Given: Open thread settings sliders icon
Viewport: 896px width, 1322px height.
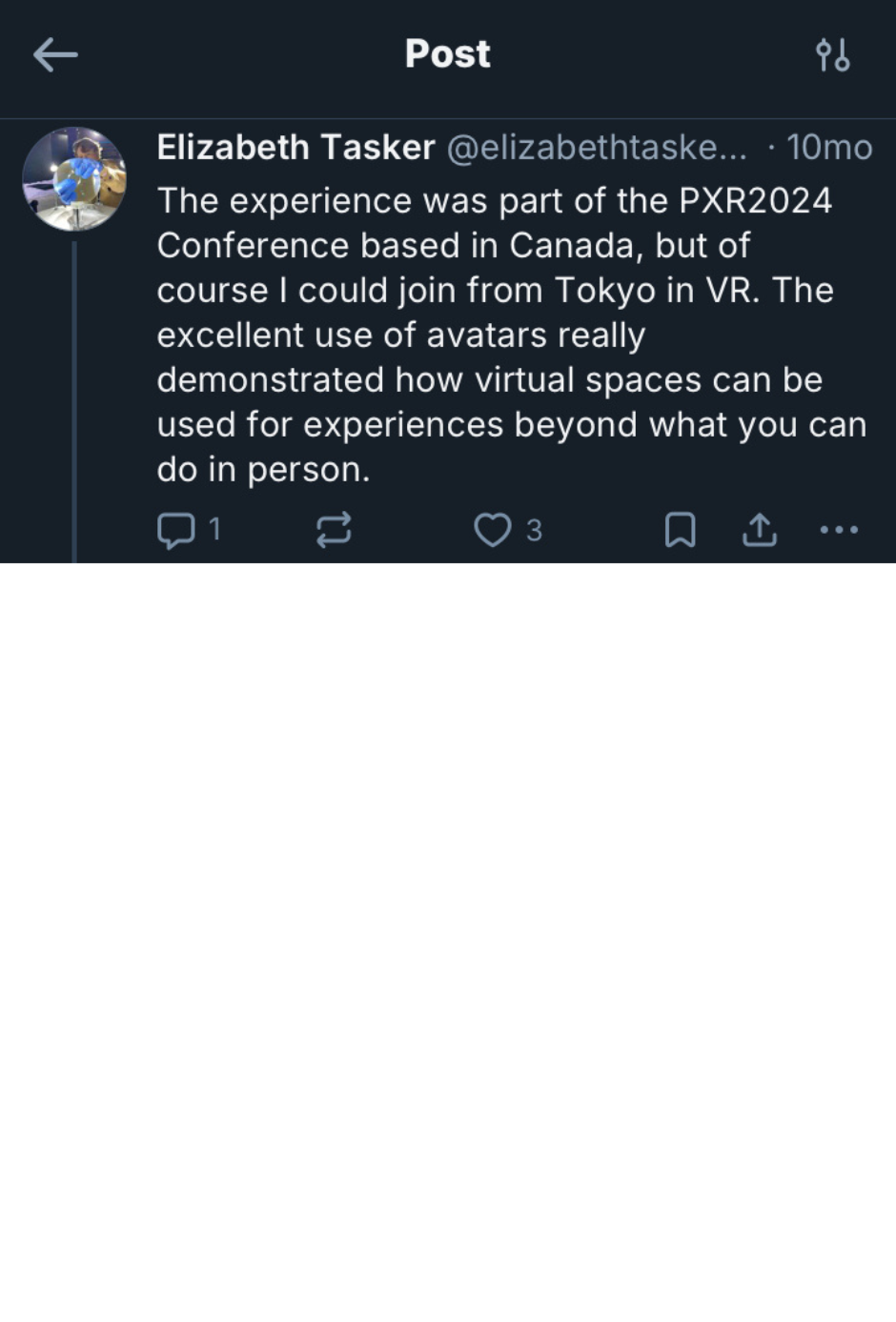Looking at the screenshot, I should pos(832,55).
